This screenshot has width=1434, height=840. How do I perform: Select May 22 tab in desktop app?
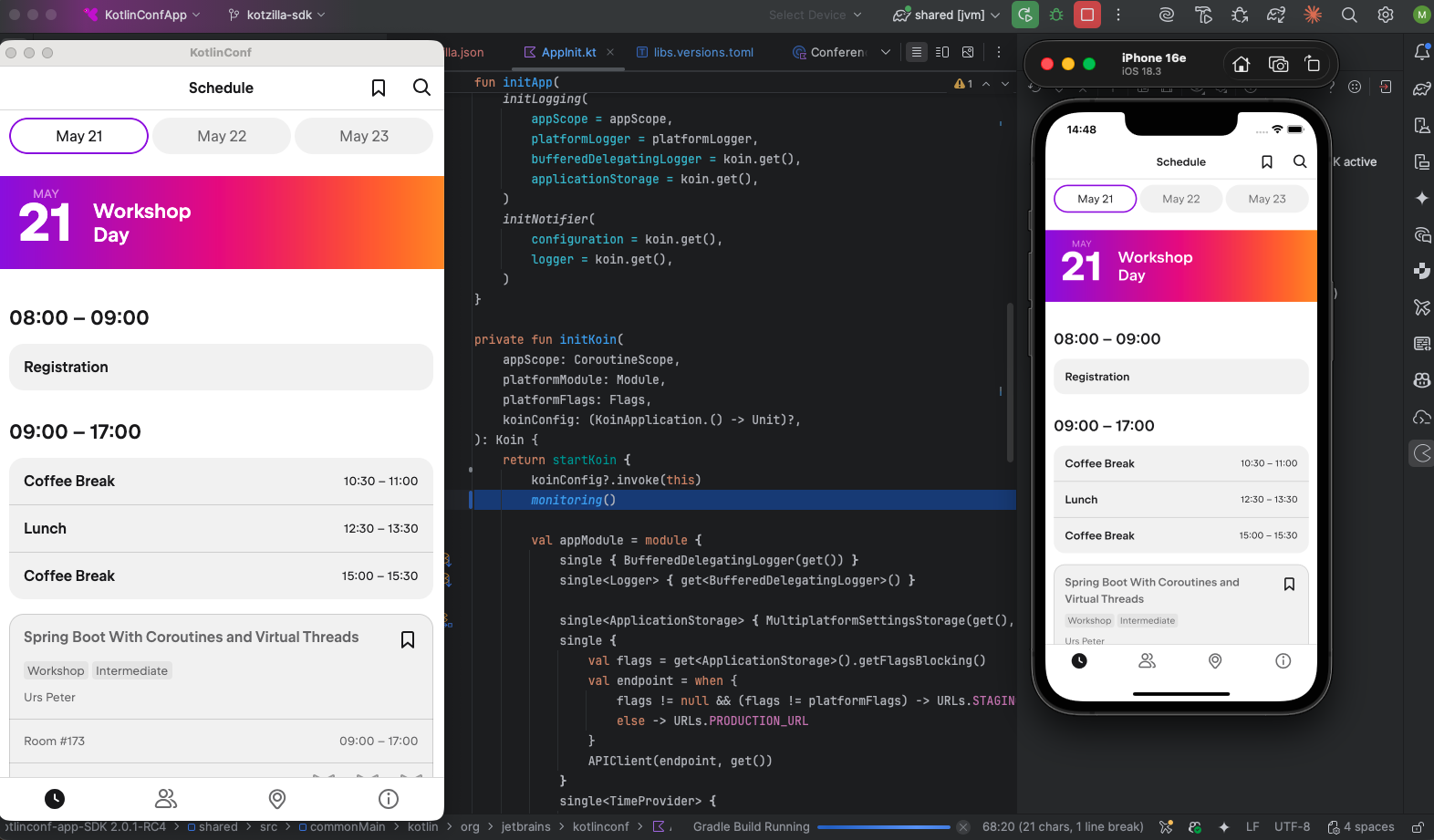(x=222, y=136)
